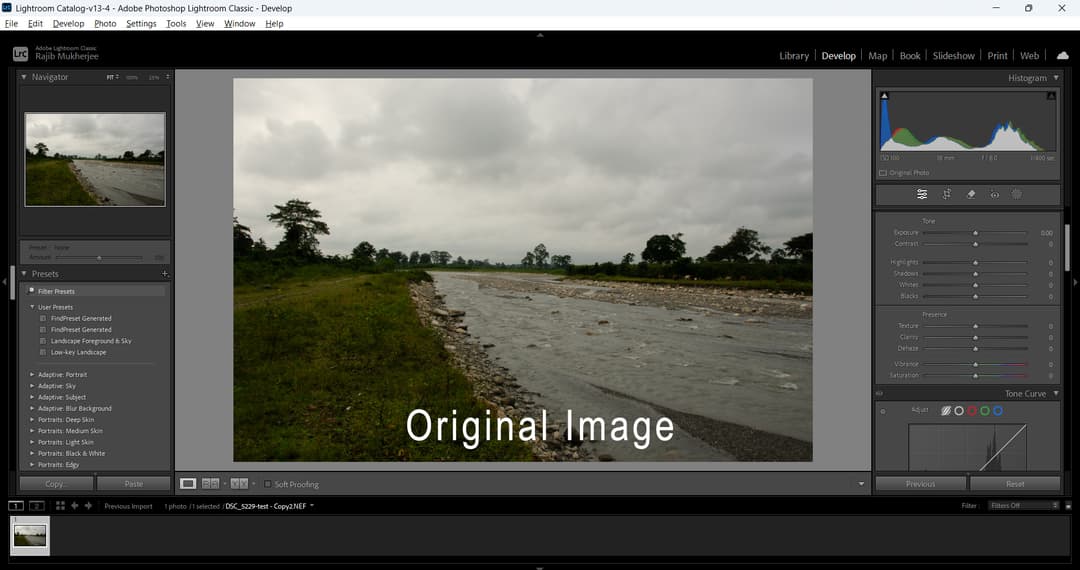Click the Lightroom Classic Lrc logo
The height and width of the screenshot is (570, 1080).
click(21, 54)
